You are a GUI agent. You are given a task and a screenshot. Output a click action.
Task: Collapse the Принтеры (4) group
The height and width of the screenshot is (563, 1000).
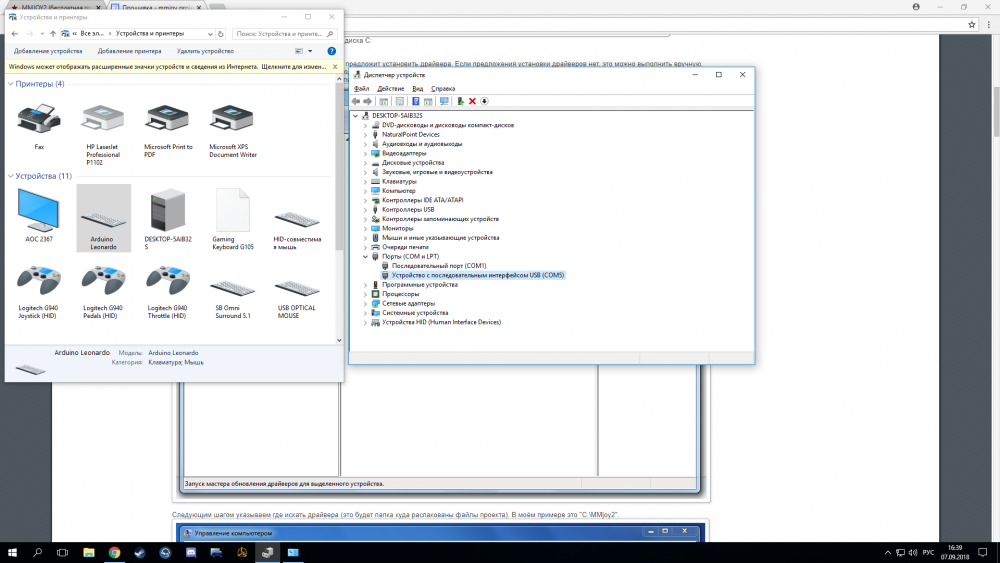[x=11, y=84]
